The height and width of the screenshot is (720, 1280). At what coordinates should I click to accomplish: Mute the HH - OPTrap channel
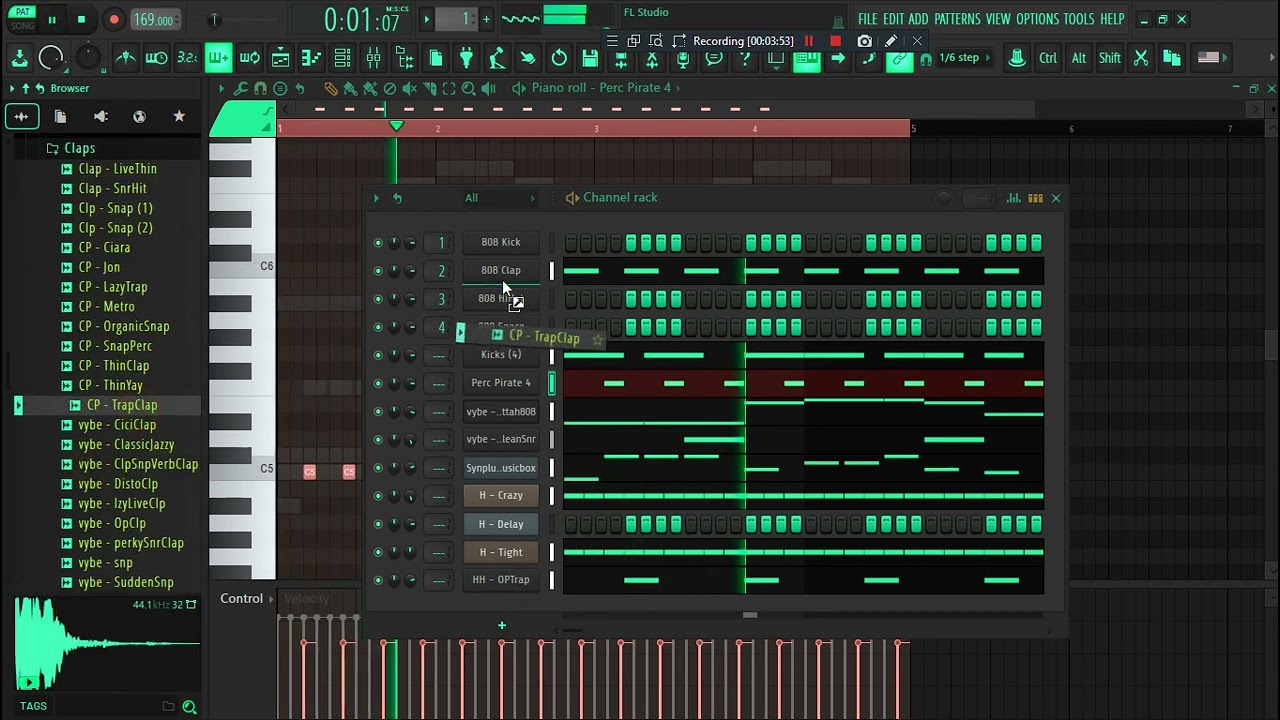tap(378, 580)
